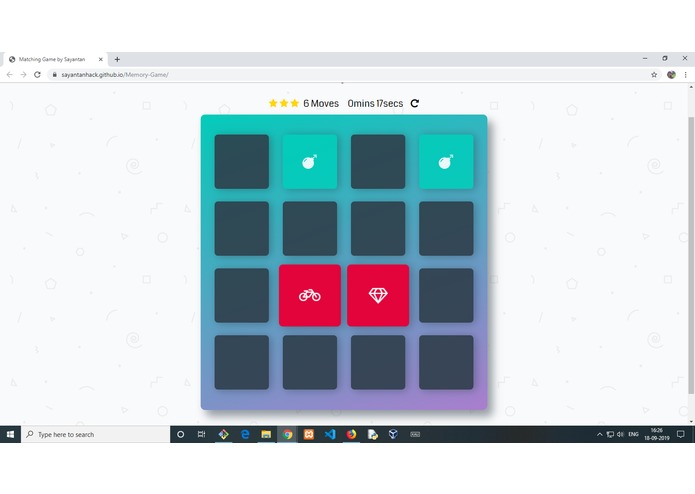Focus the address bar URL
This screenshot has height=494, width=695.
click(x=115, y=74)
